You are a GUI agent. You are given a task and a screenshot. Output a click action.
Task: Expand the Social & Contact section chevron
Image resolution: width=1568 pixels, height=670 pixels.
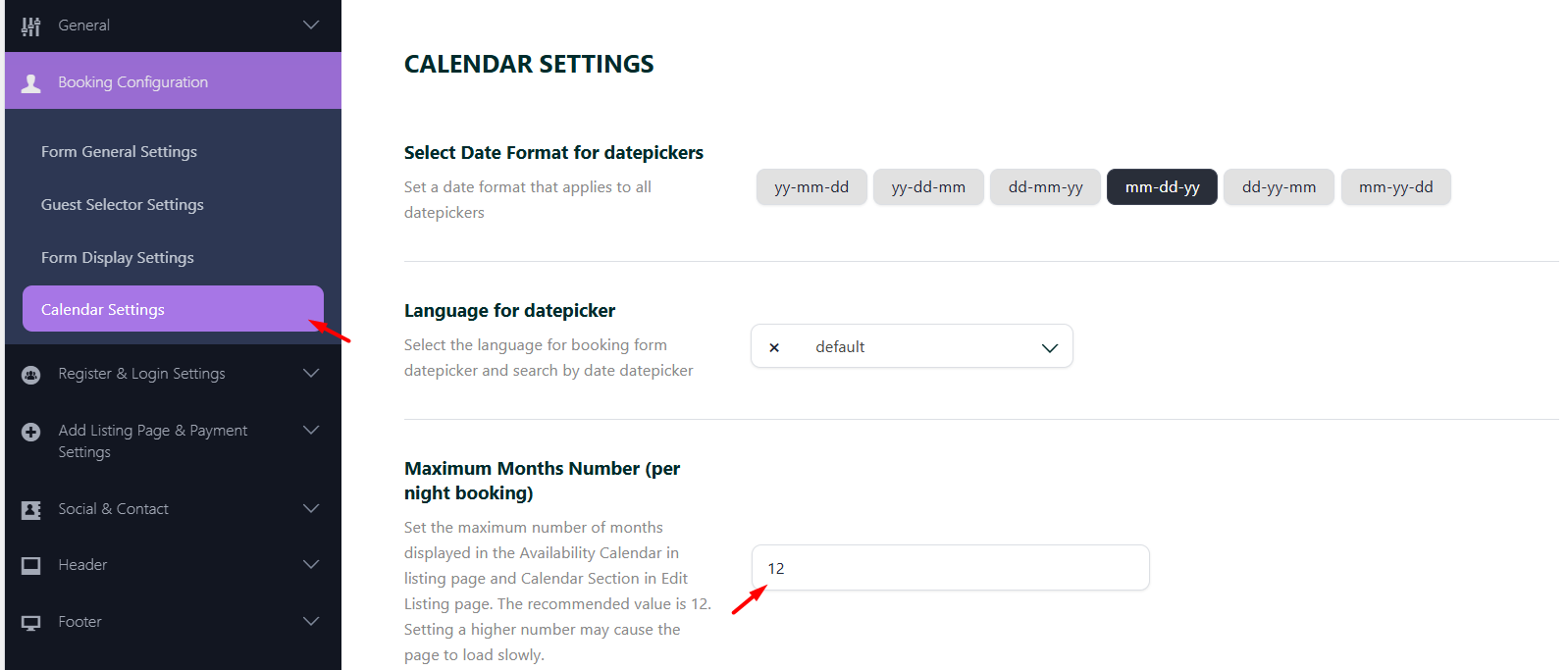[x=311, y=508]
